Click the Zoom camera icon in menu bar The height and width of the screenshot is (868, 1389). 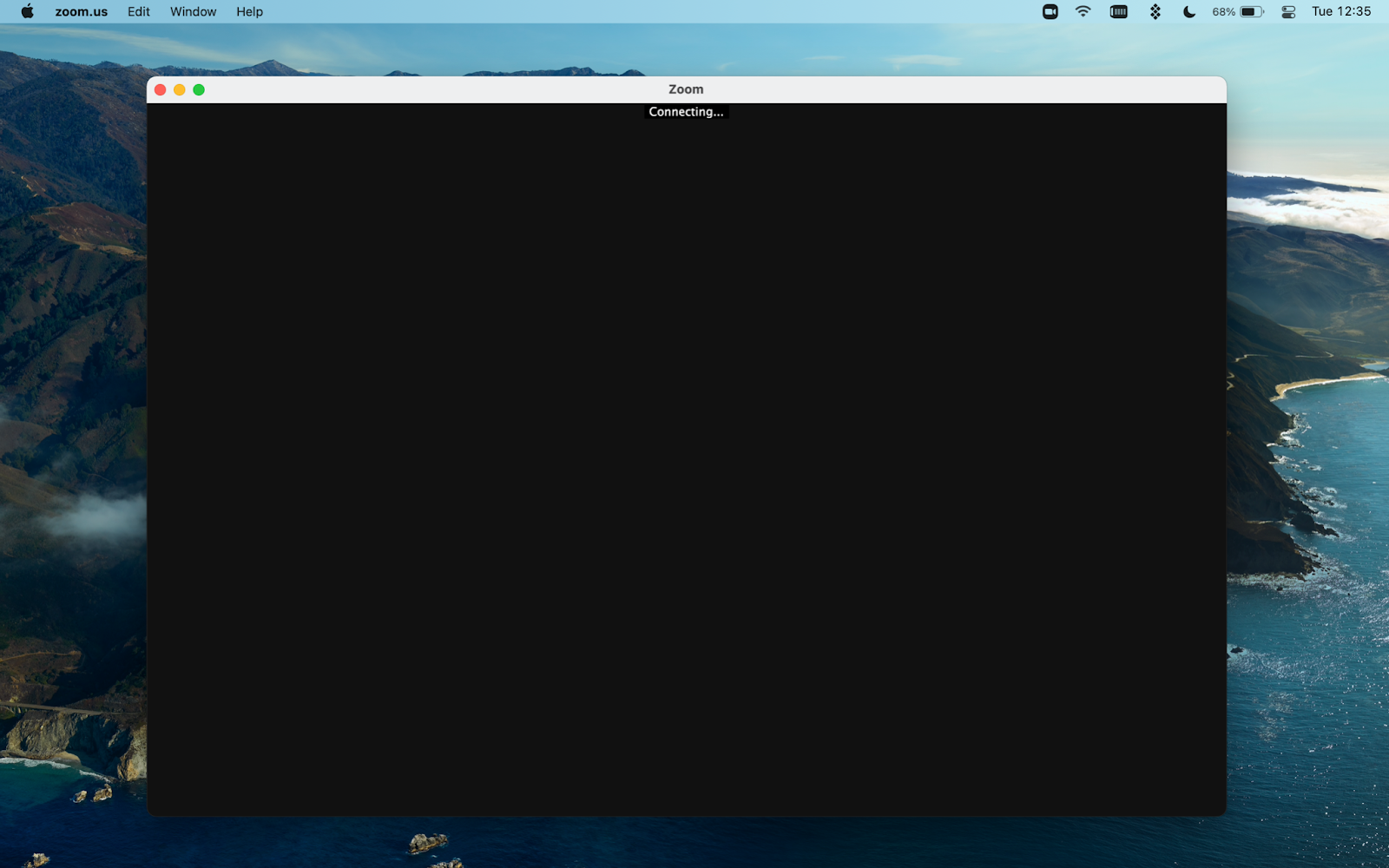tap(1050, 11)
